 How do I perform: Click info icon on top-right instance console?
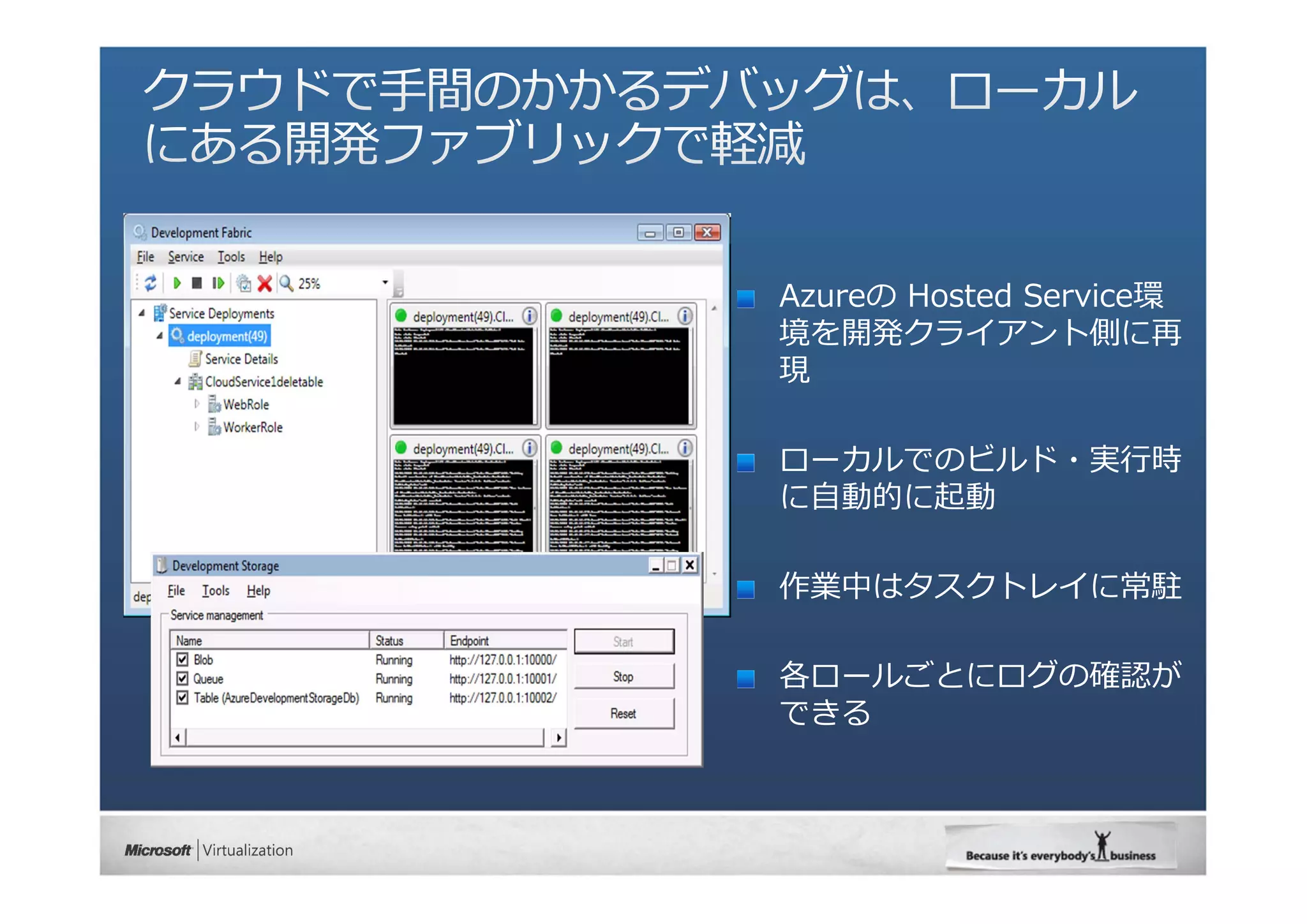click(x=685, y=316)
